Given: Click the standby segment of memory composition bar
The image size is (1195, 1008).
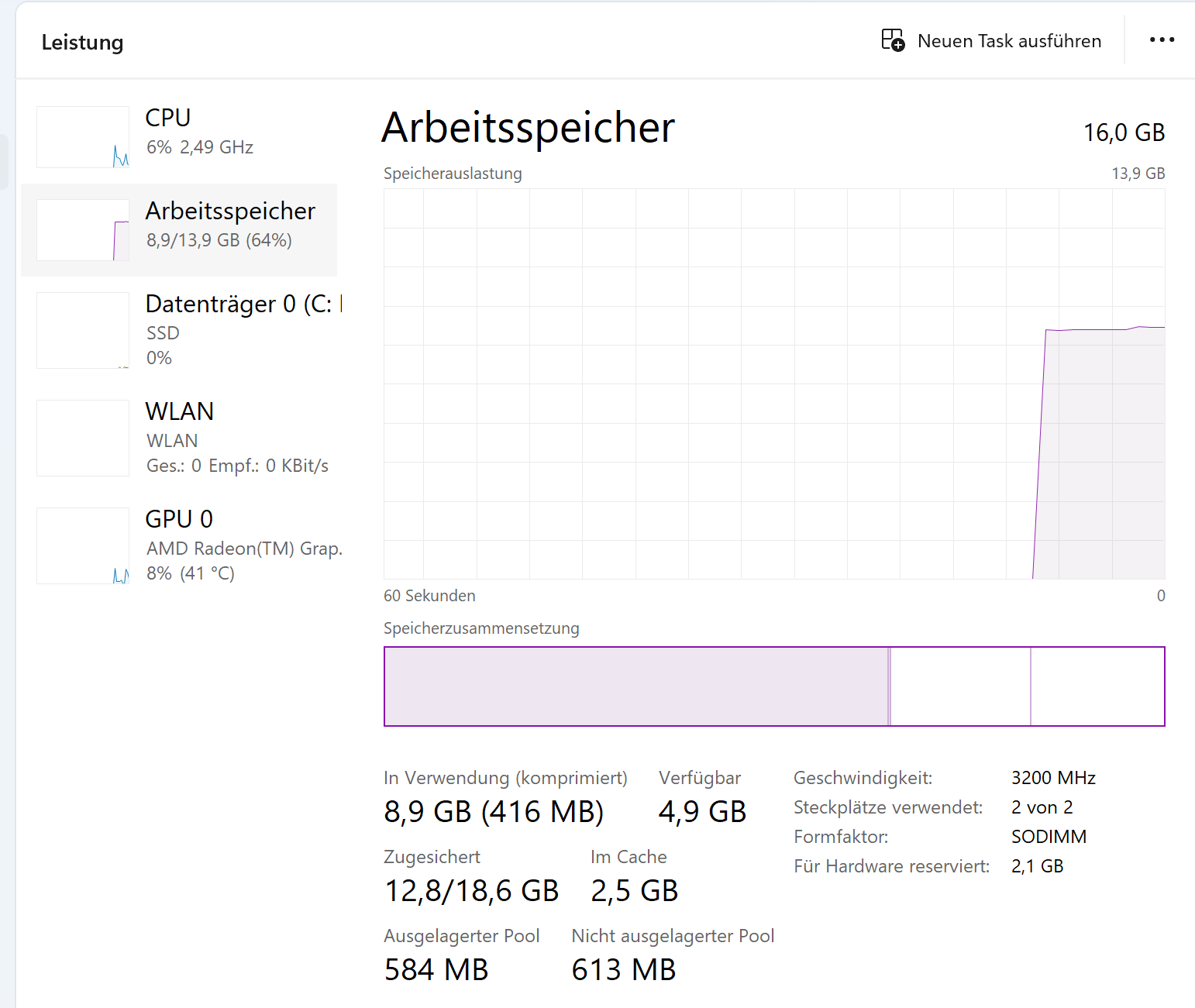Looking at the screenshot, I should (x=961, y=686).
